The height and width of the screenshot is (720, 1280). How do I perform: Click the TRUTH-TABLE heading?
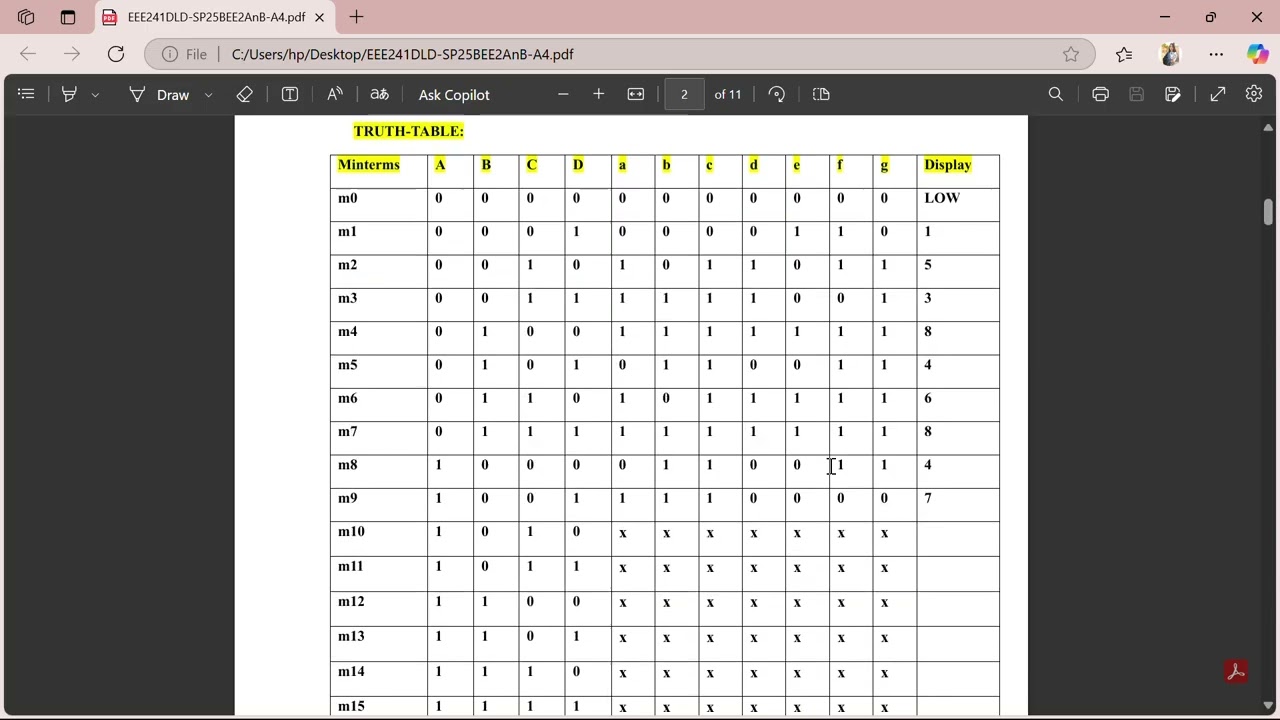click(408, 131)
